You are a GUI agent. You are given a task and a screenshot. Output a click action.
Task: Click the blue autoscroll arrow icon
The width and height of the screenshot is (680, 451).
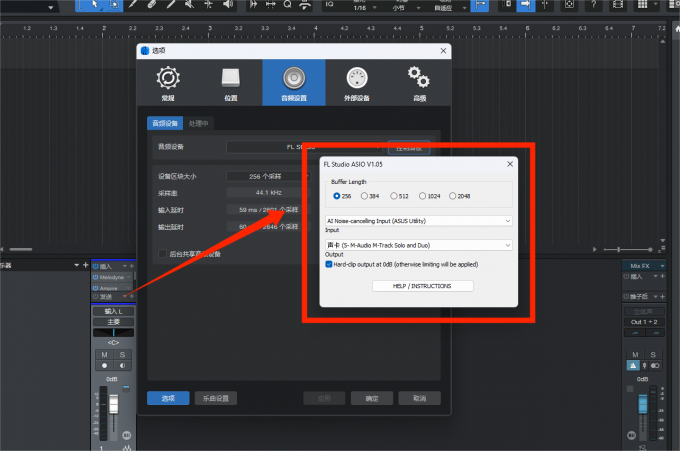(526, 4)
